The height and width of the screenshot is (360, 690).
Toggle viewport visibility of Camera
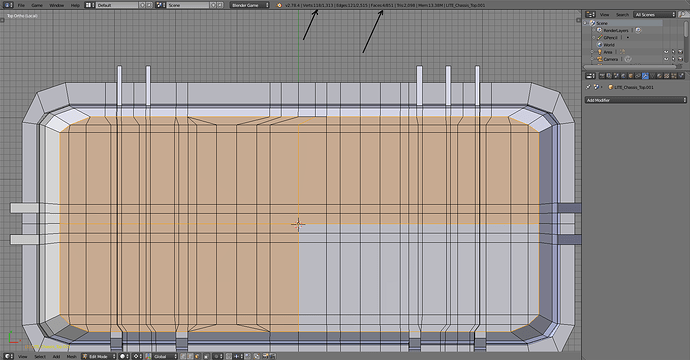pos(666,59)
